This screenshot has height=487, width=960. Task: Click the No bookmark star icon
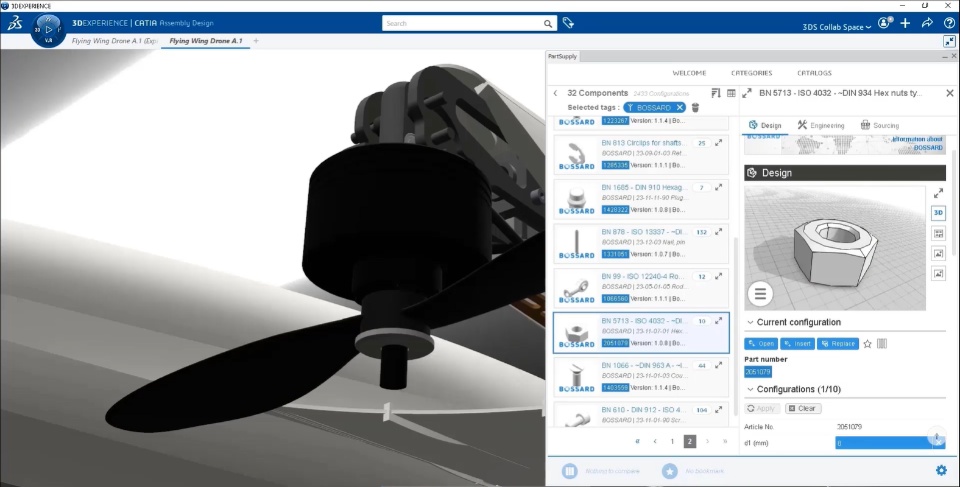pos(670,471)
